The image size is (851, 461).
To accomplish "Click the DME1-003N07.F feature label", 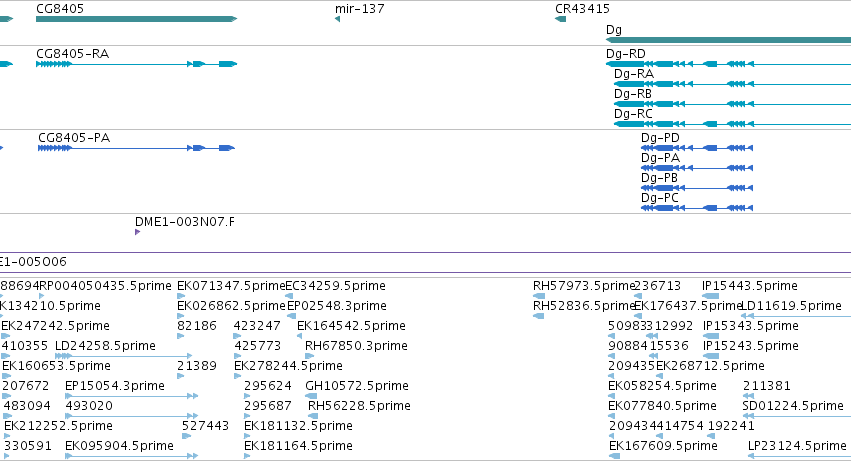I will tap(185, 222).
